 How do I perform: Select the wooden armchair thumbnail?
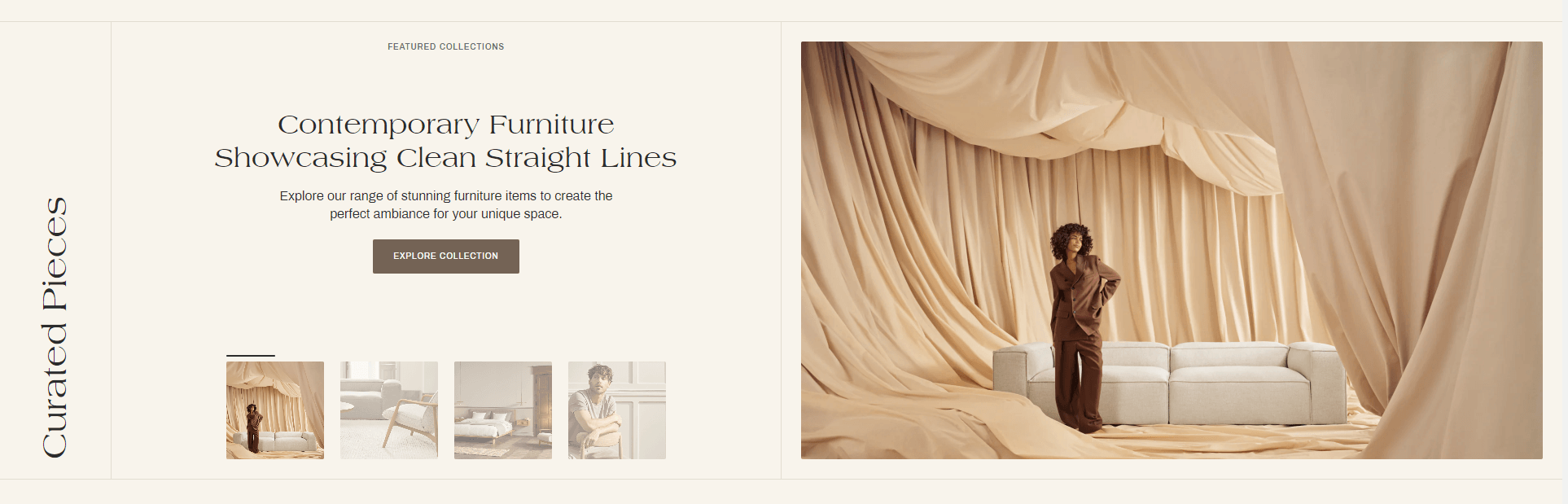click(389, 410)
